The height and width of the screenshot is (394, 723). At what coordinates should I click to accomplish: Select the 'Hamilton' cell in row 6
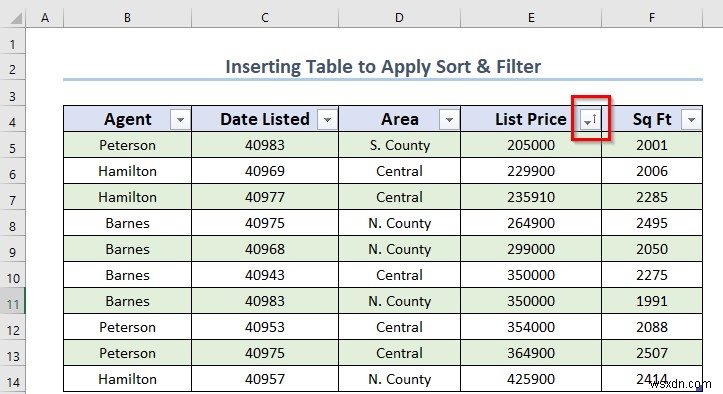click(127, 171)
